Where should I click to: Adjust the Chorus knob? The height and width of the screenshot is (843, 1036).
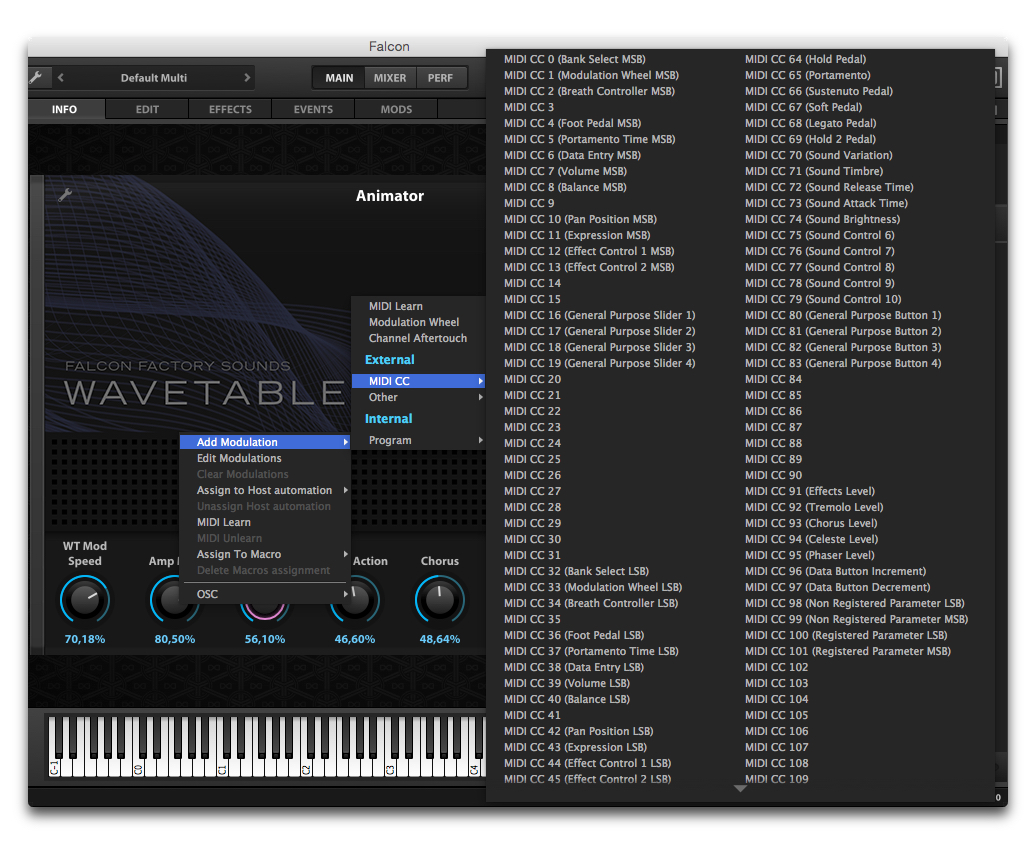click(x=439, y=600)
